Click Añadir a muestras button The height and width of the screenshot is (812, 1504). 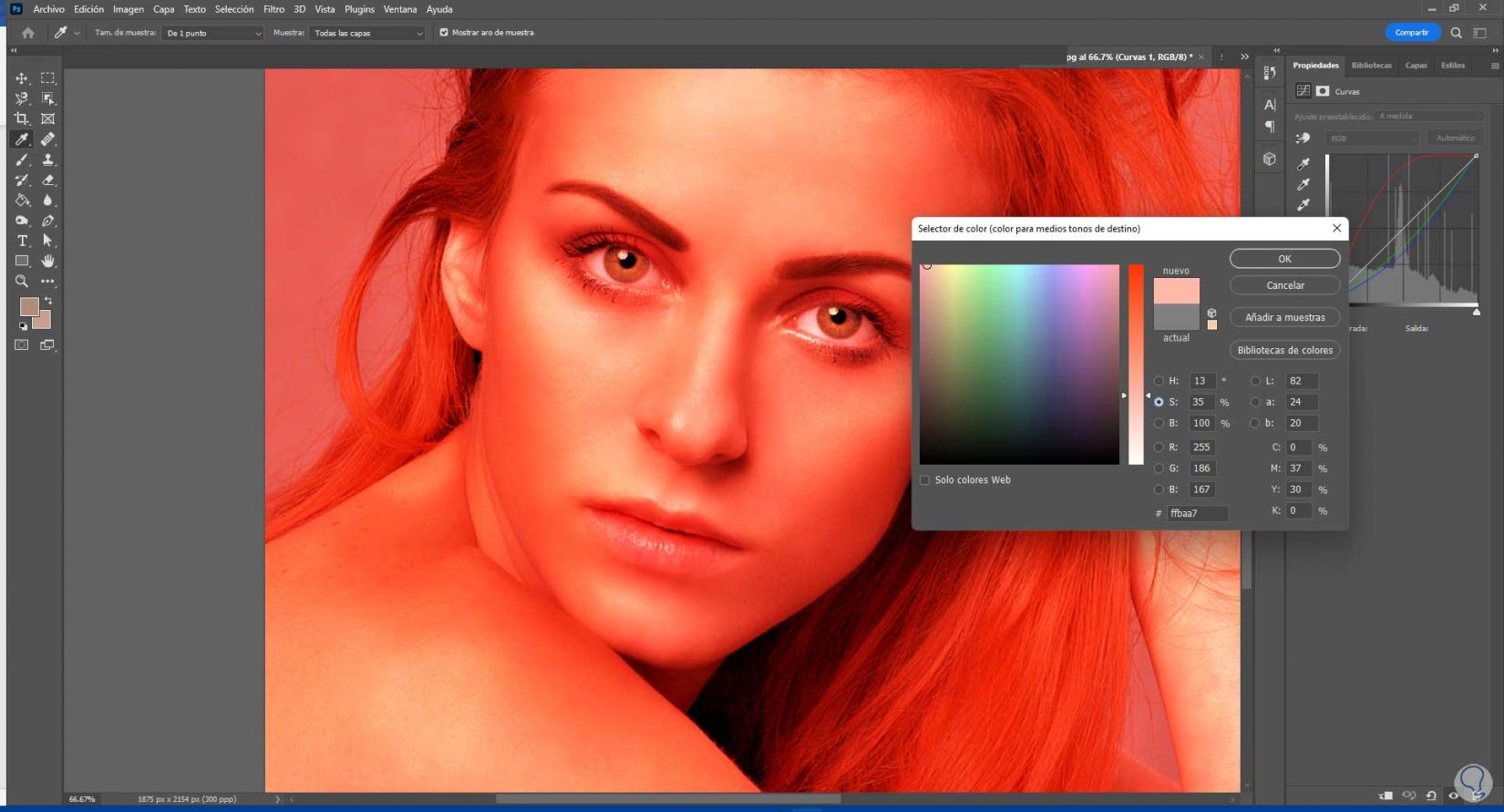1285,317
